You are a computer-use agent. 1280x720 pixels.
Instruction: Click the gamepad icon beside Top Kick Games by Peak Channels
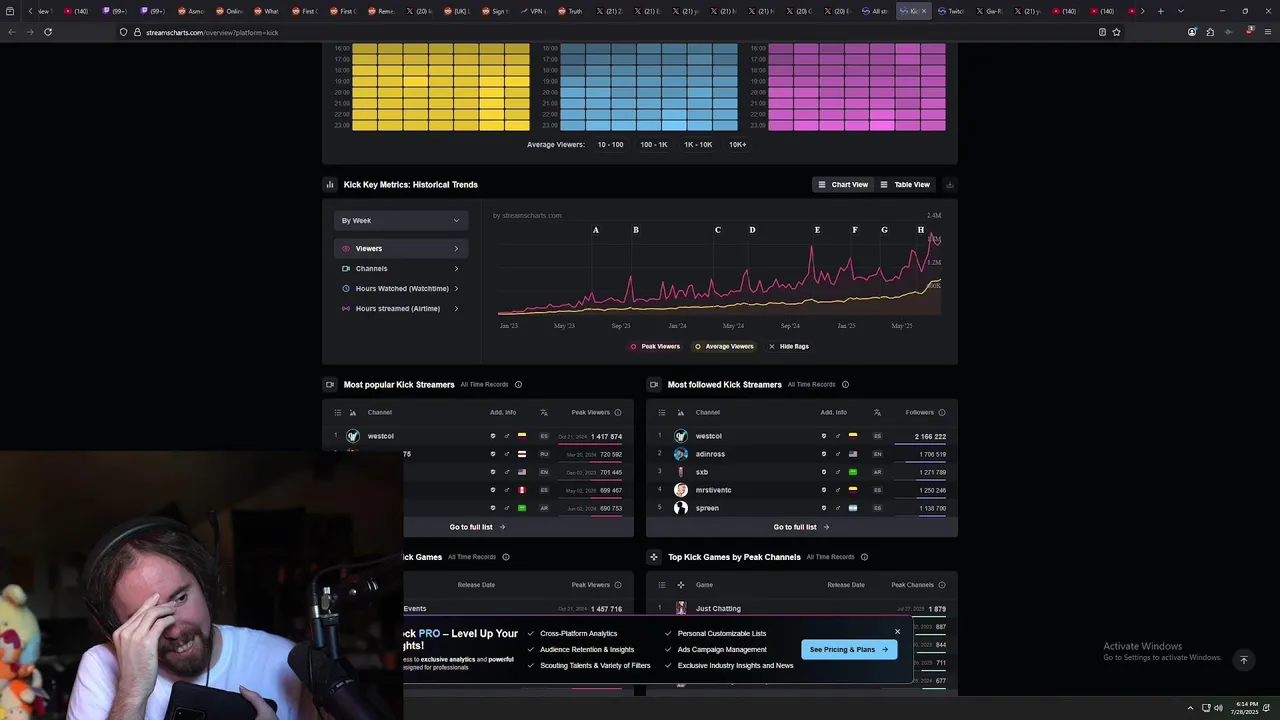pos(654,557)
